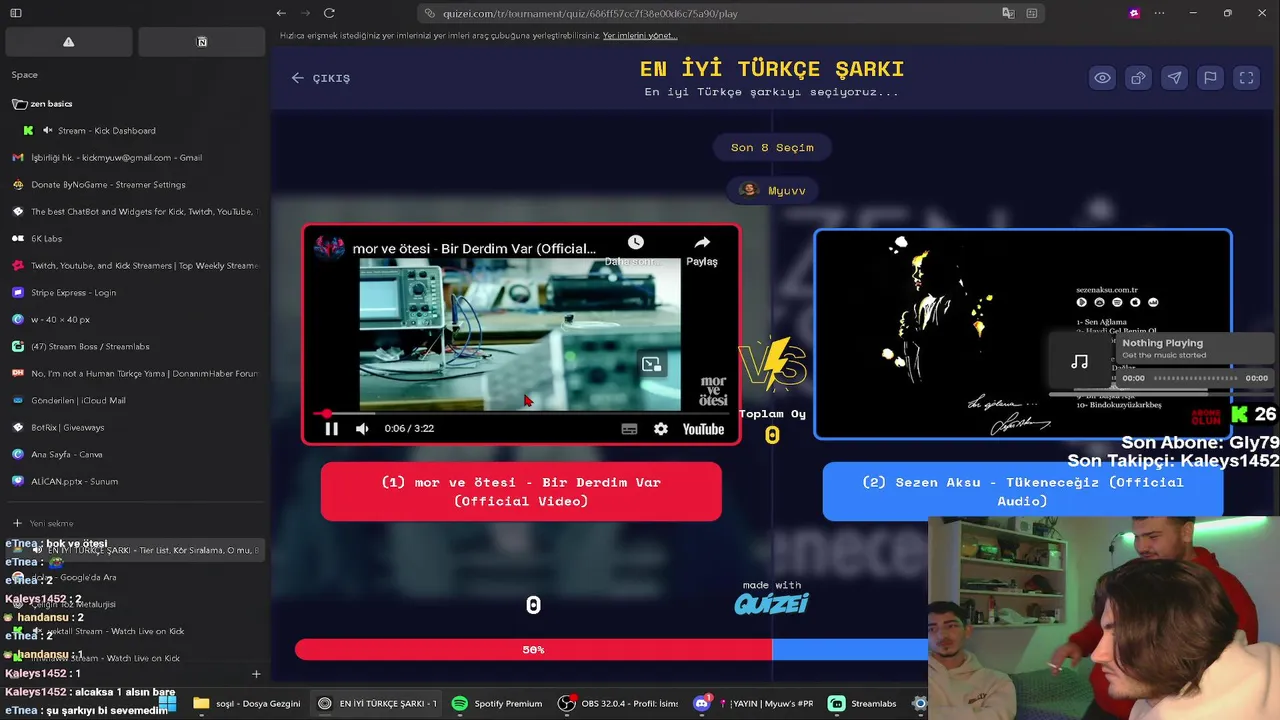The image size is (1280, 720).
Task: Click the link icon in the address bar
Action: (430, 14)
